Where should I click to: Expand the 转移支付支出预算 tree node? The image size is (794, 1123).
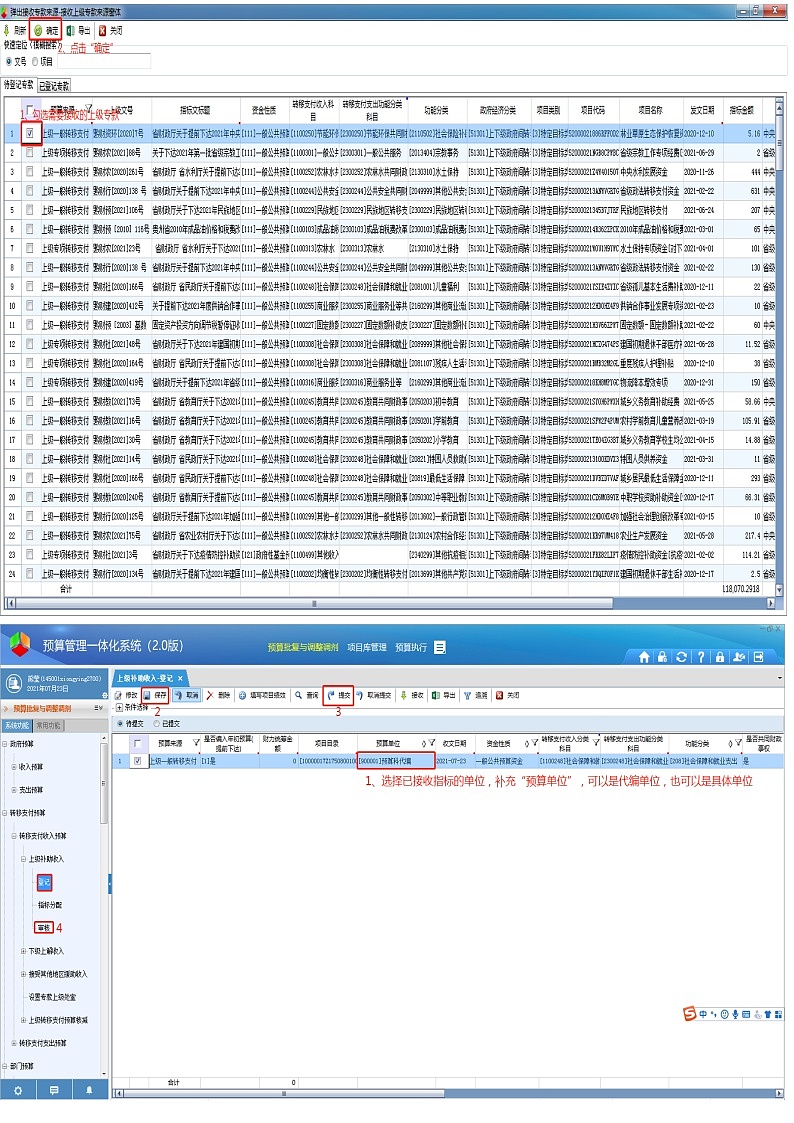[x=14, y=1042]
